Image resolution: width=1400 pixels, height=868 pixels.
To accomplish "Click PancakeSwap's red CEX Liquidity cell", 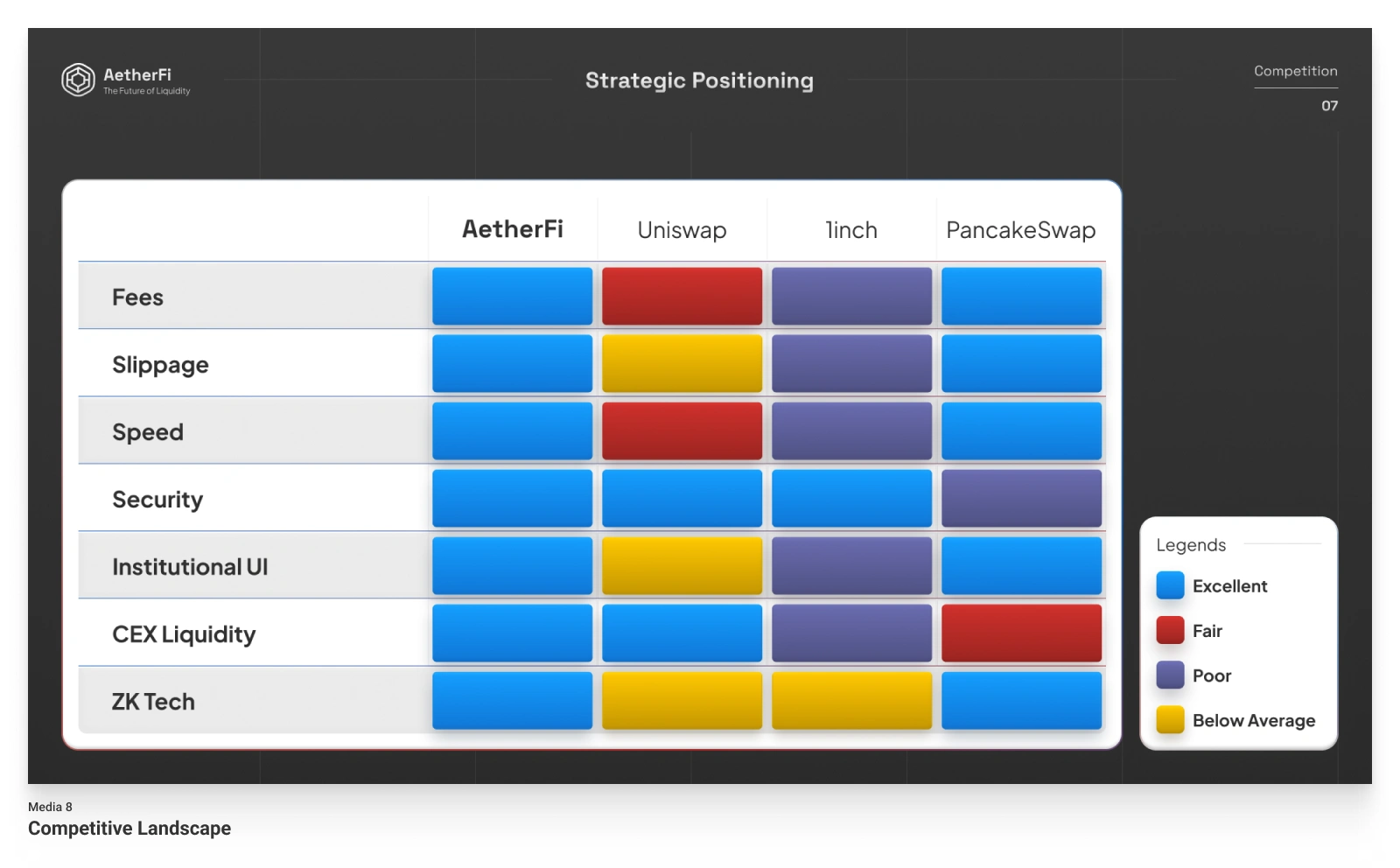I will (x=1021, y=633).
